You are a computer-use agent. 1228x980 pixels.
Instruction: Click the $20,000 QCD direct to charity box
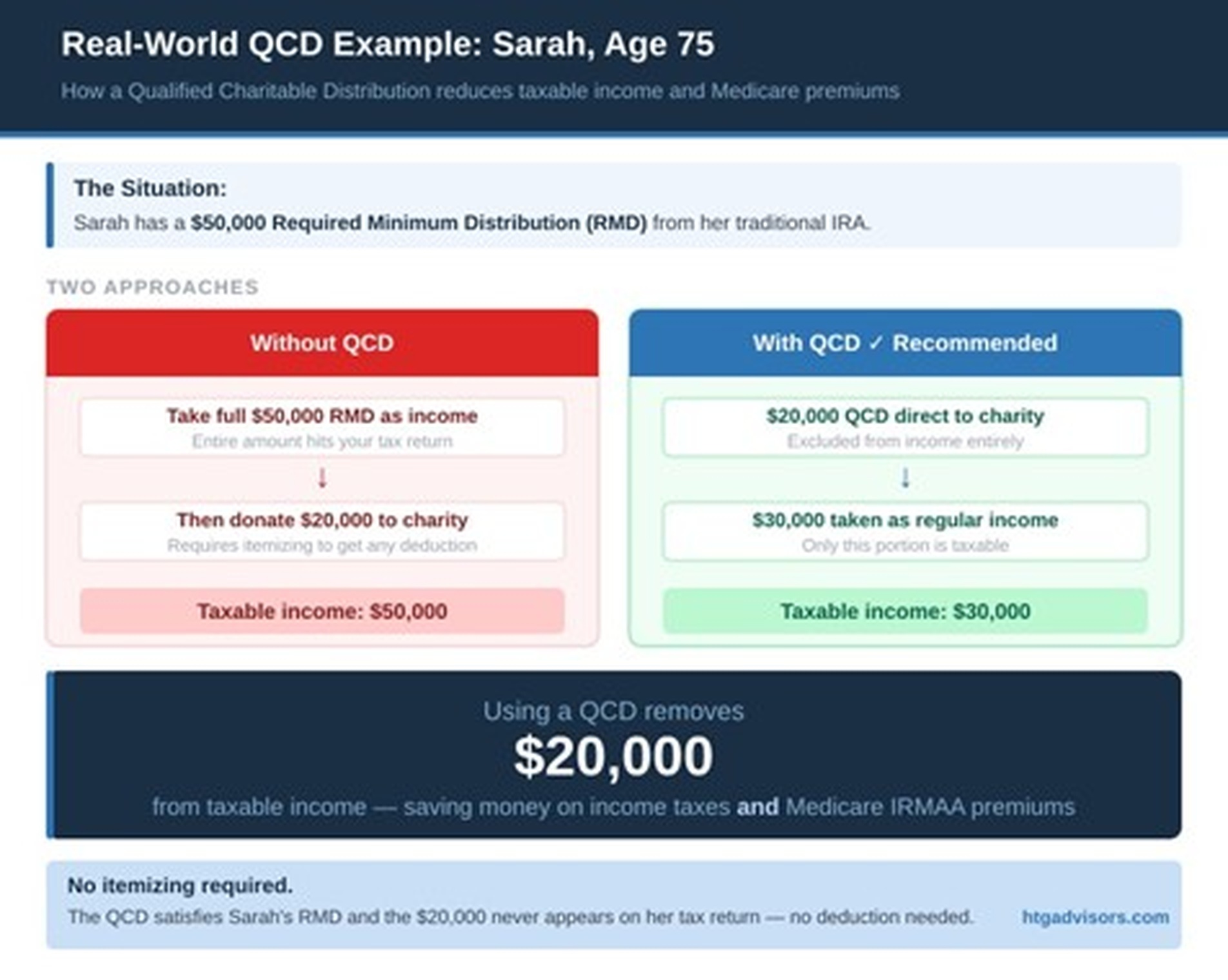pos(905,427)
